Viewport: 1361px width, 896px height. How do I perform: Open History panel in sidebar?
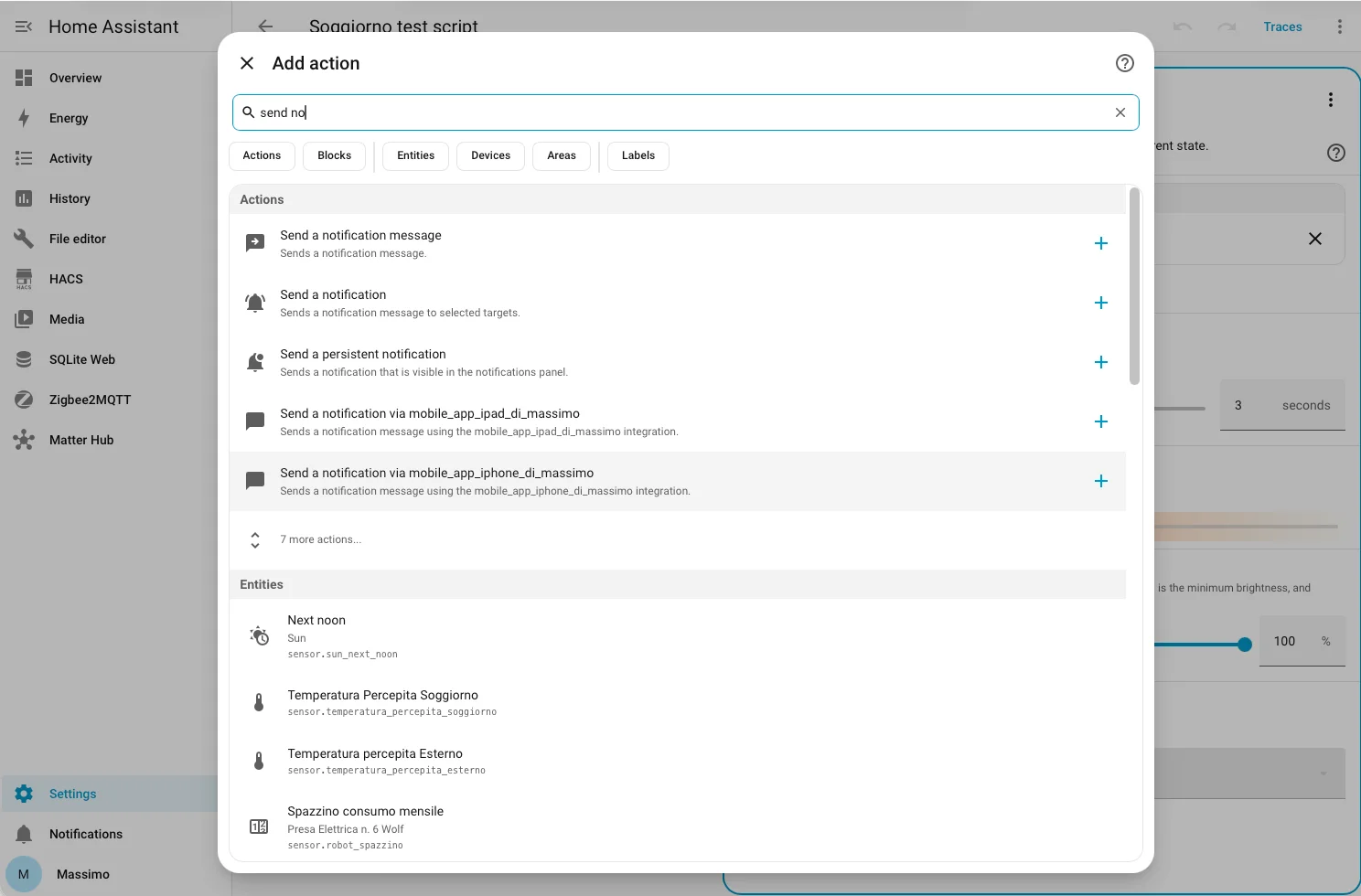109,198
